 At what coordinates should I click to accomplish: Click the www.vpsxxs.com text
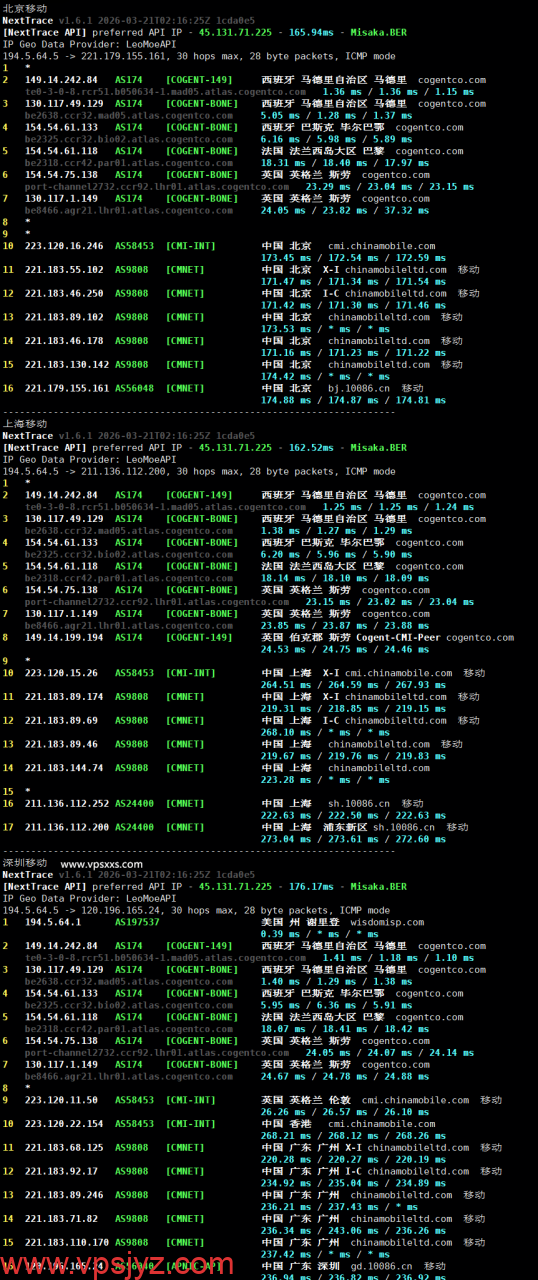[x=101, y=864]
